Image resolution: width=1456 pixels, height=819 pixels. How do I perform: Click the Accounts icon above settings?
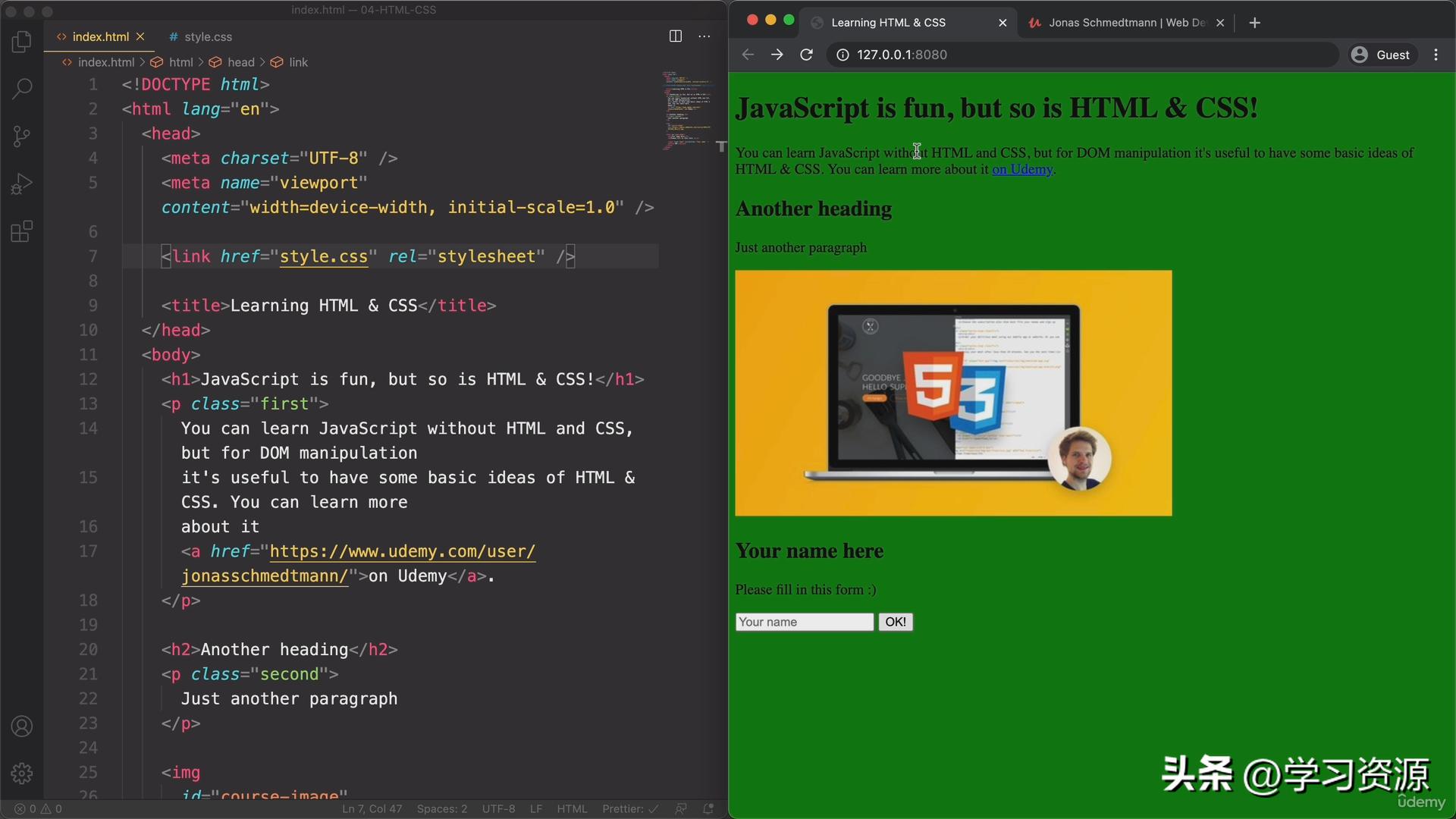(x=21, y=726)
